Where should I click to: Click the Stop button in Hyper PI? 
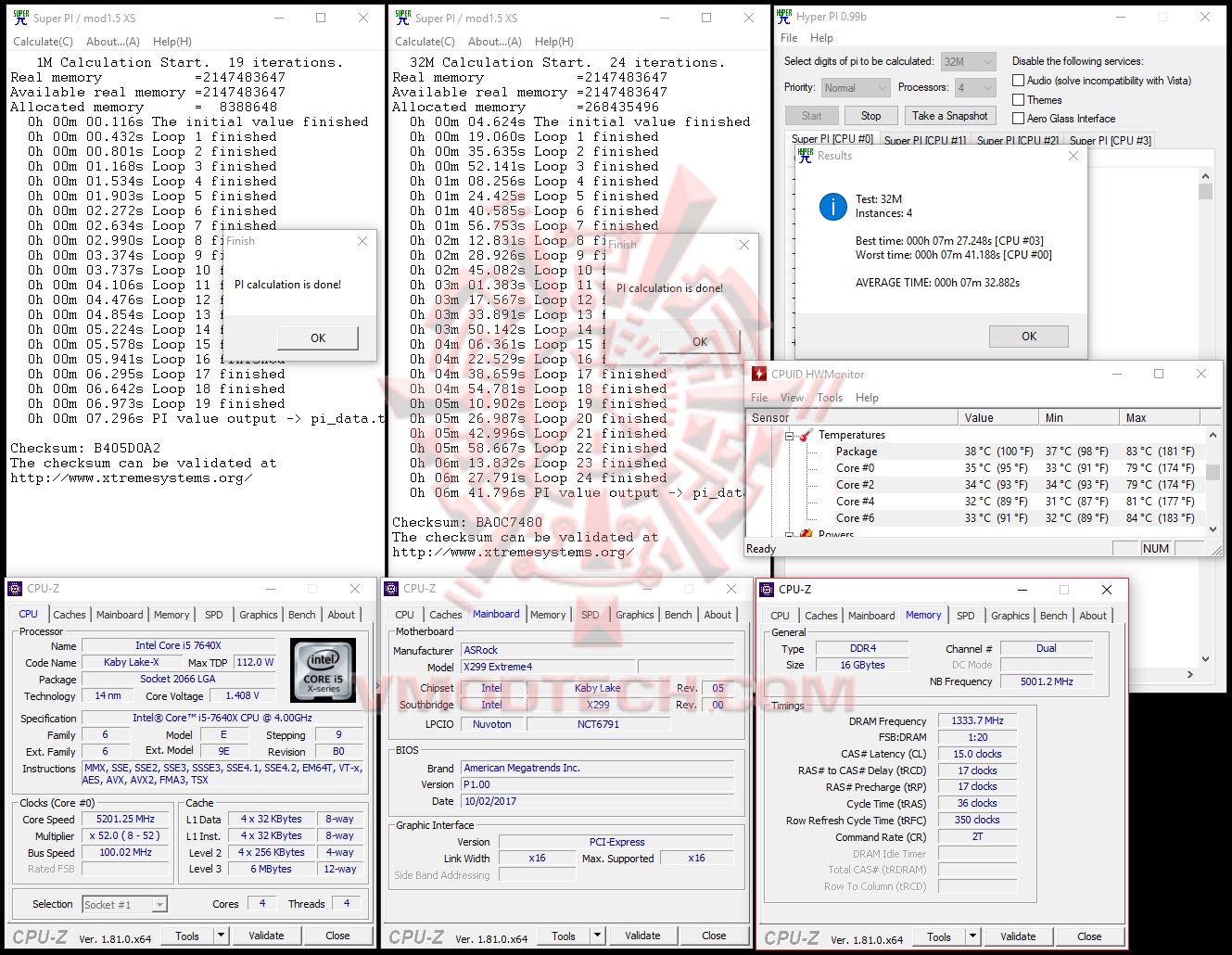pos(870,116)
